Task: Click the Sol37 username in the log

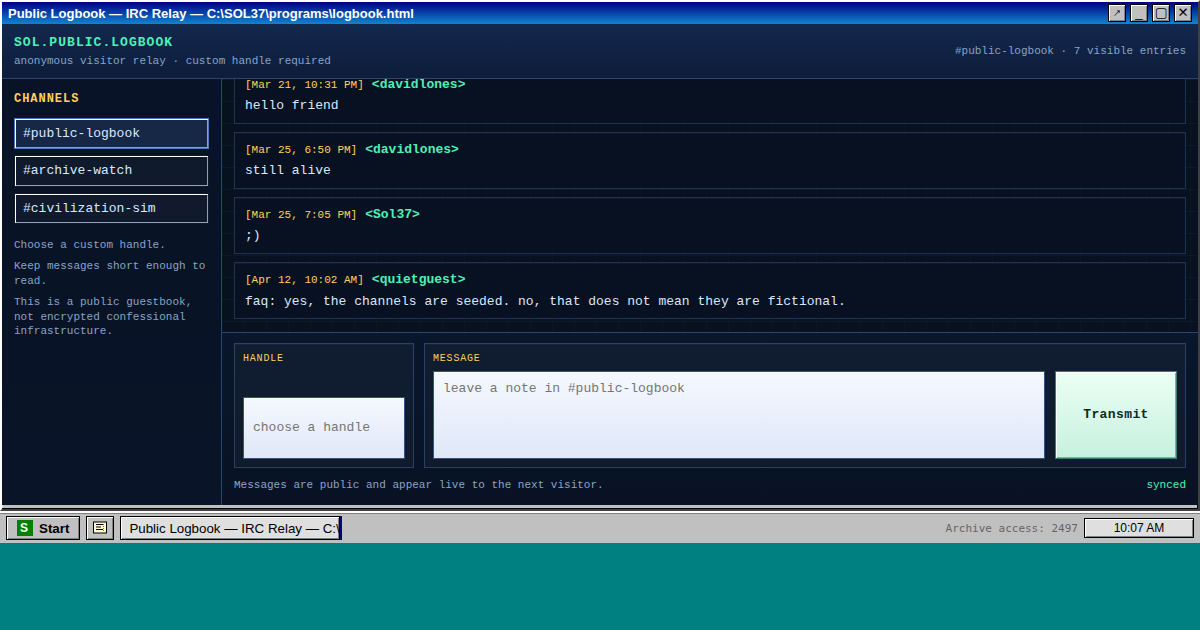Action: (392, 214)
